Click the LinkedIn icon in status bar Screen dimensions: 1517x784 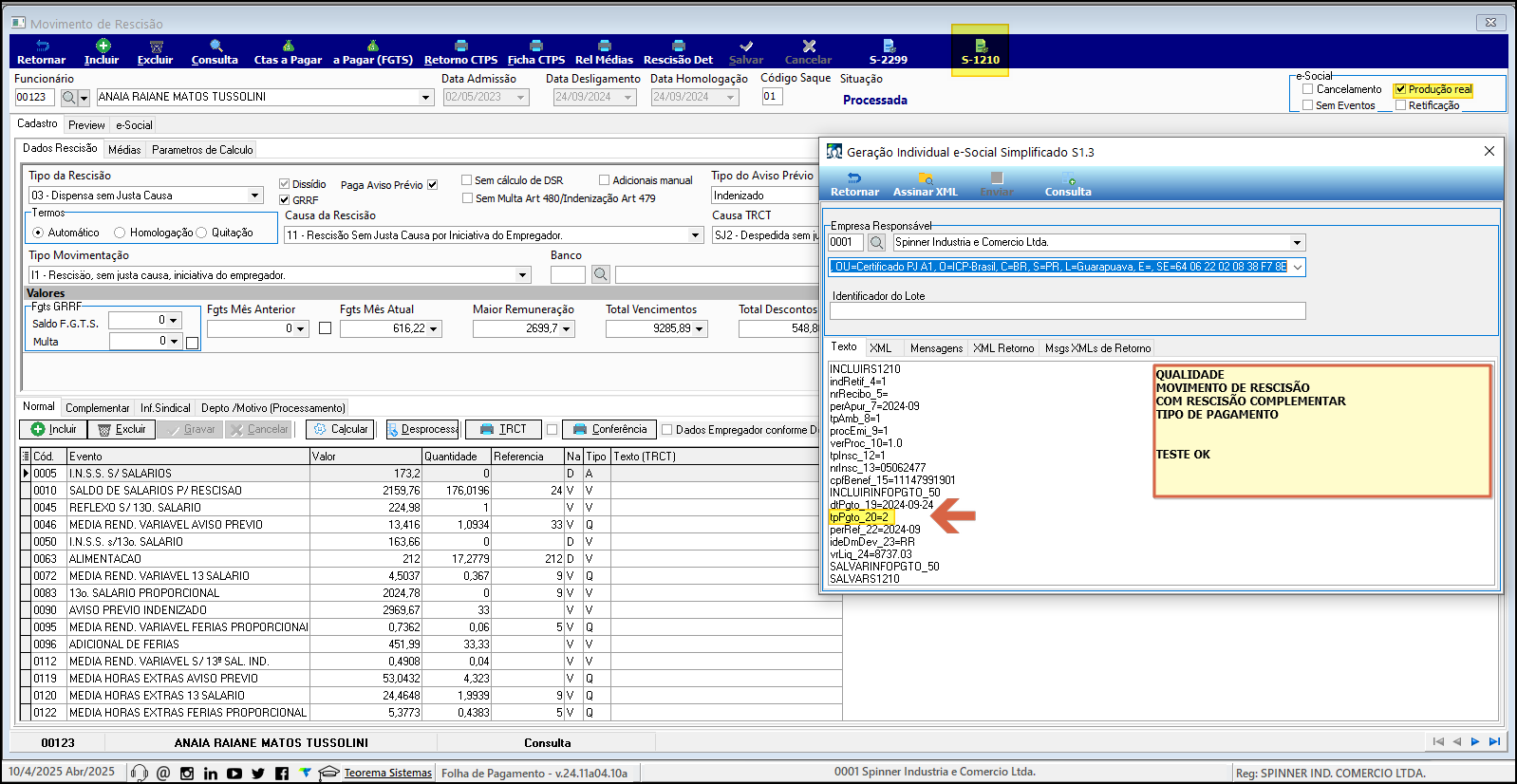click(211, 774)
